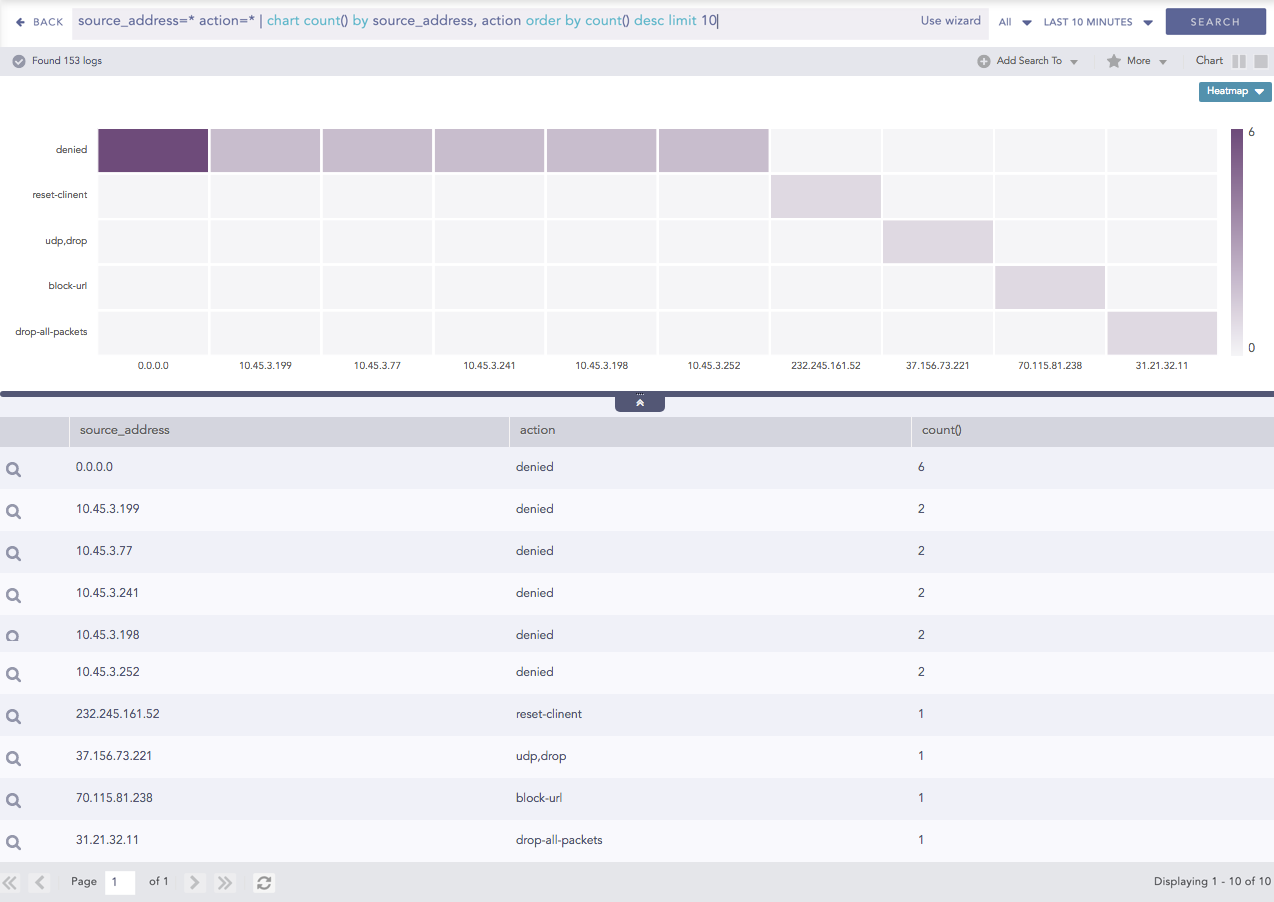Open the Heatmap chart type dropdown
Image resolution: width=1274 pixels, height=902 pixels.
(x=1234, y=91)
